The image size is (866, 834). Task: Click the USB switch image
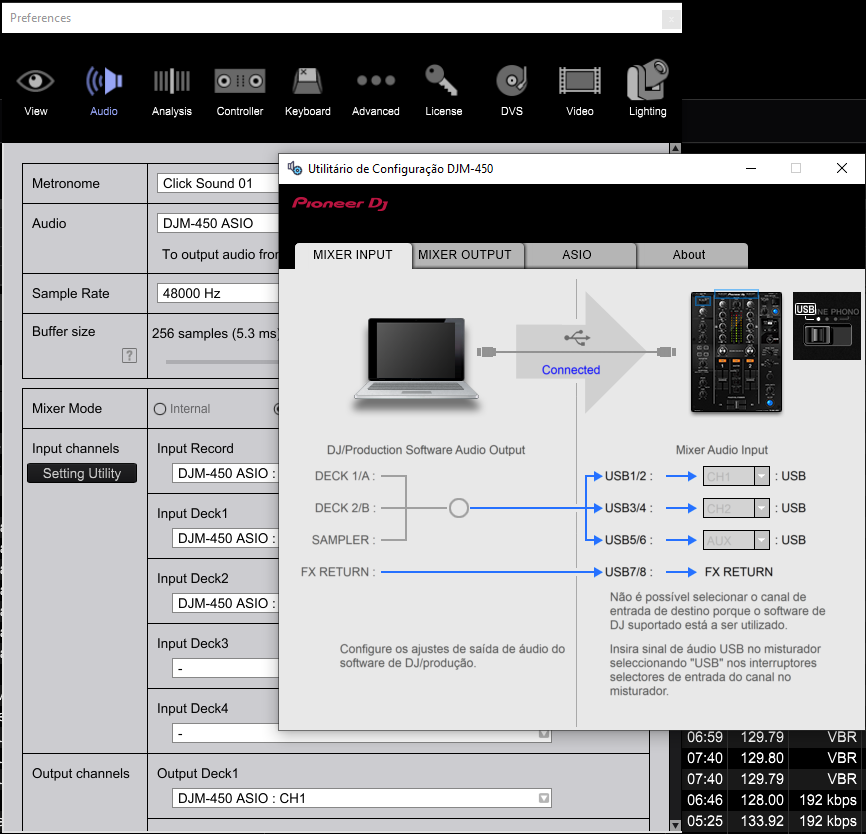tap(827, 326)
